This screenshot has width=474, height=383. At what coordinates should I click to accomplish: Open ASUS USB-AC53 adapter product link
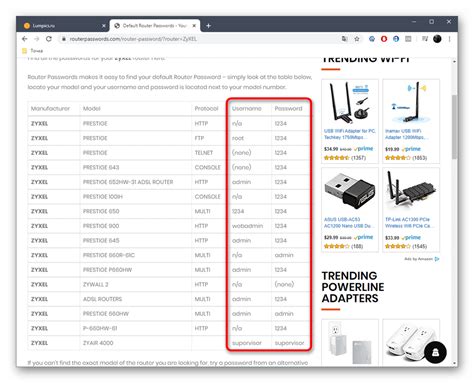coord(348,222)
